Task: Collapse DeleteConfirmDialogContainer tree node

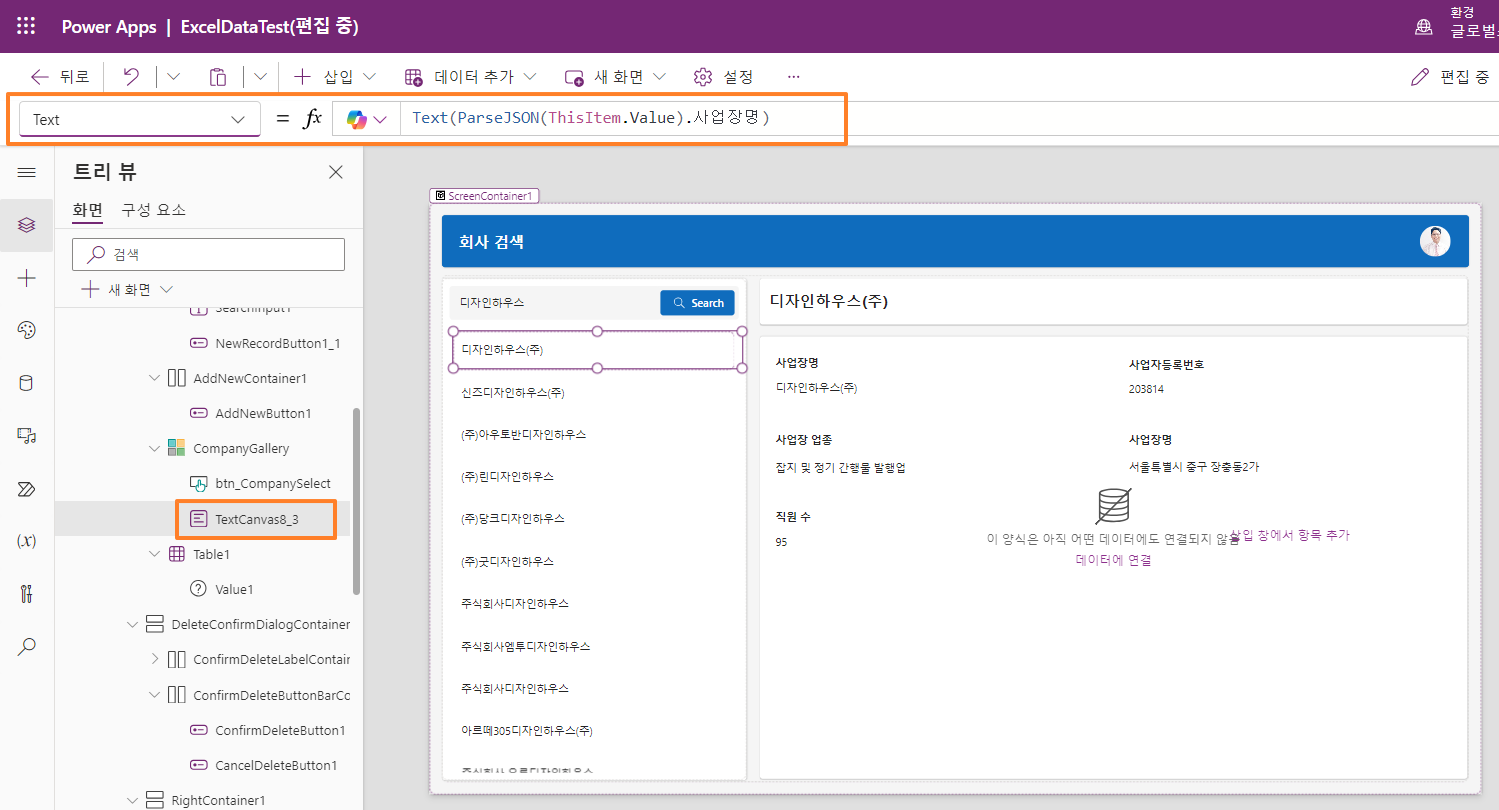Action: (x=132, y=624)
